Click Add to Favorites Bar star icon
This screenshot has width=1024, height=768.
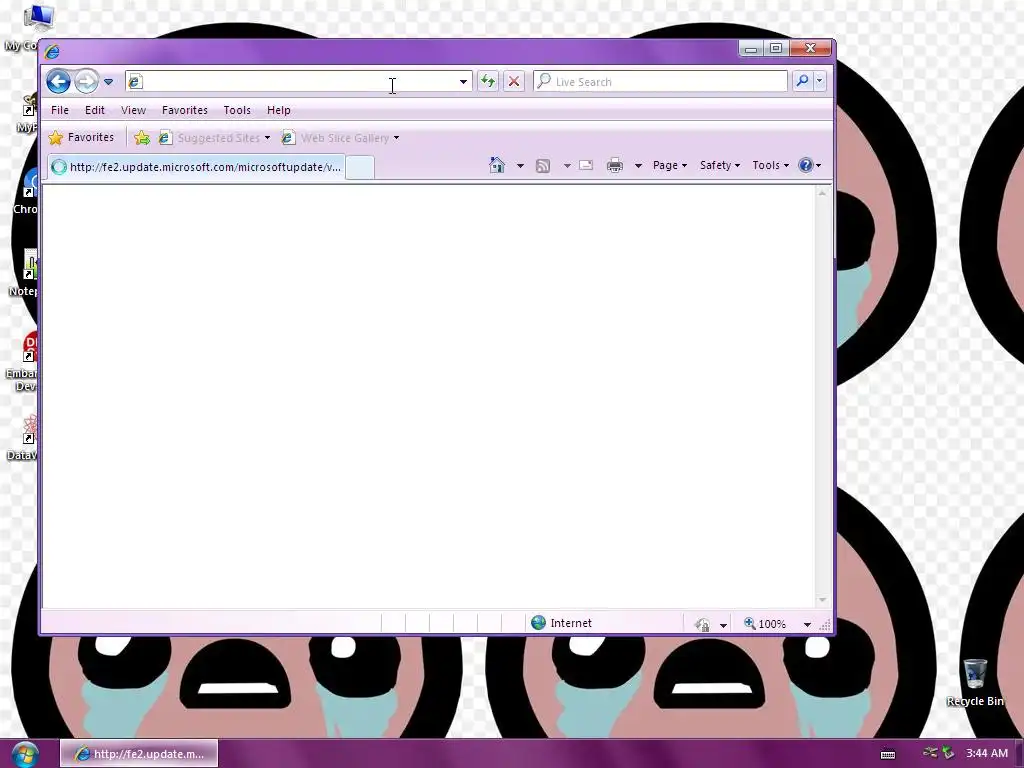[x=142, y=138]
